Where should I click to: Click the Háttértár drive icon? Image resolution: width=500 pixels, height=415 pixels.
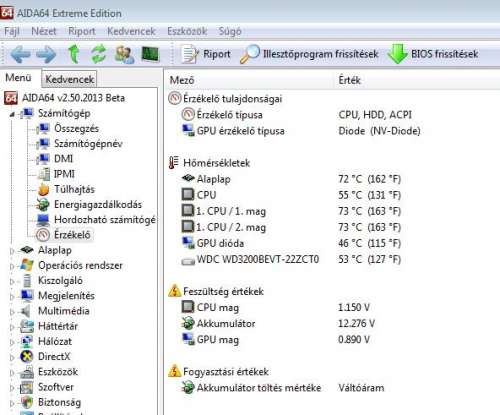click(x=27, y=326)
